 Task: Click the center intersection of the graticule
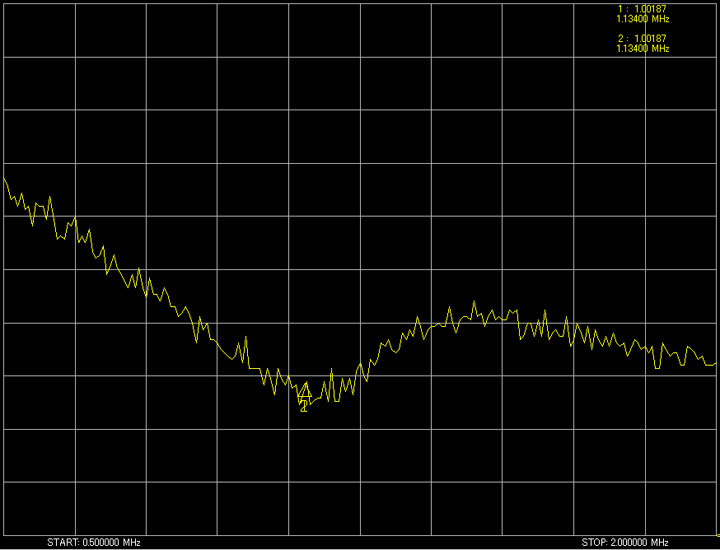tap(360, 270)
